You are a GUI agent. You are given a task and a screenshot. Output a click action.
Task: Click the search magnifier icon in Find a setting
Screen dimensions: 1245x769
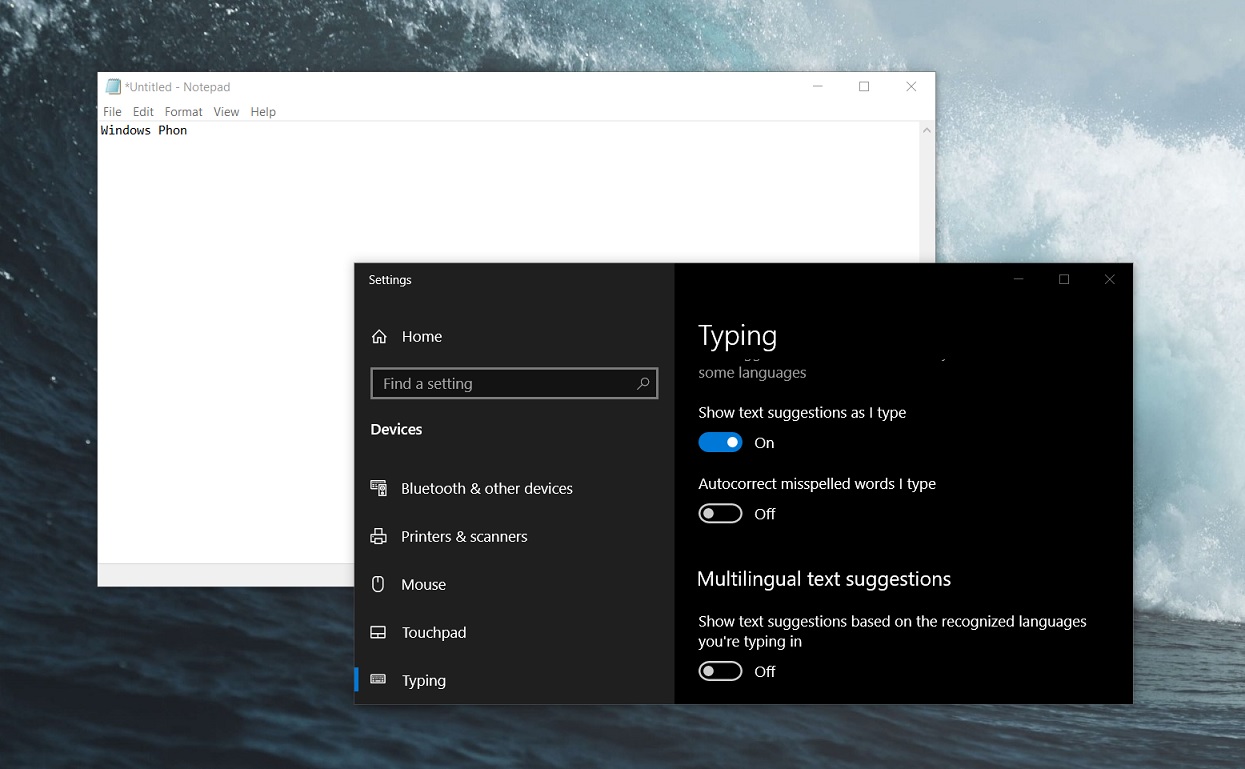click(x=643, y=383)
